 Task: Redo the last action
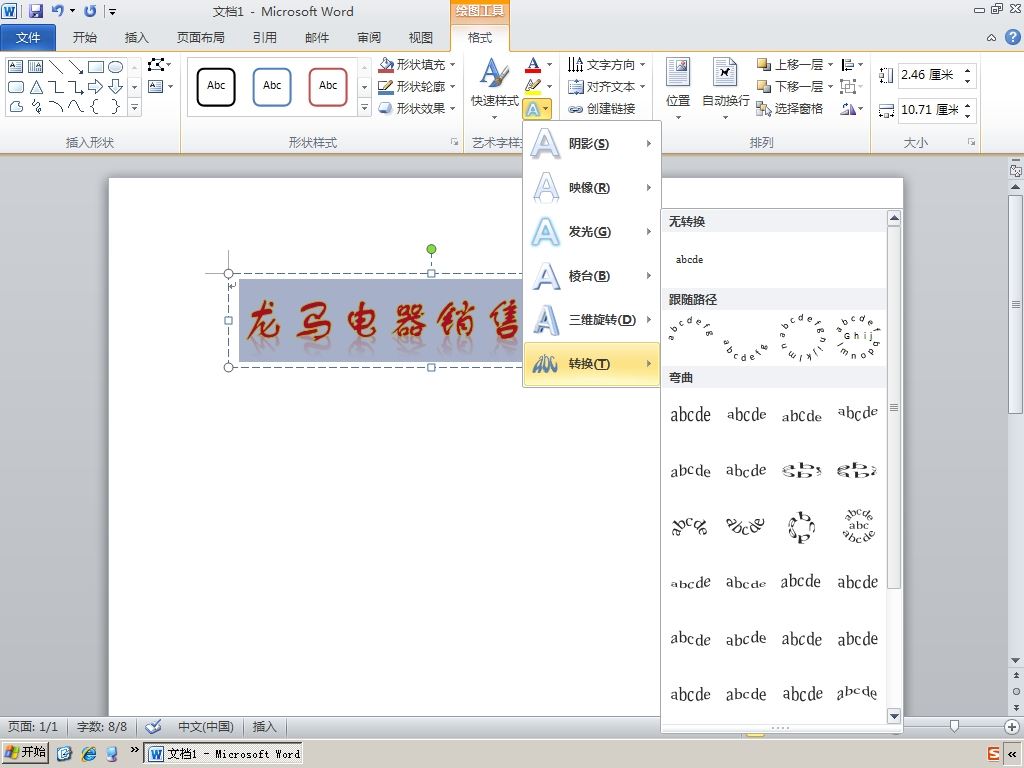pos(90,10)
